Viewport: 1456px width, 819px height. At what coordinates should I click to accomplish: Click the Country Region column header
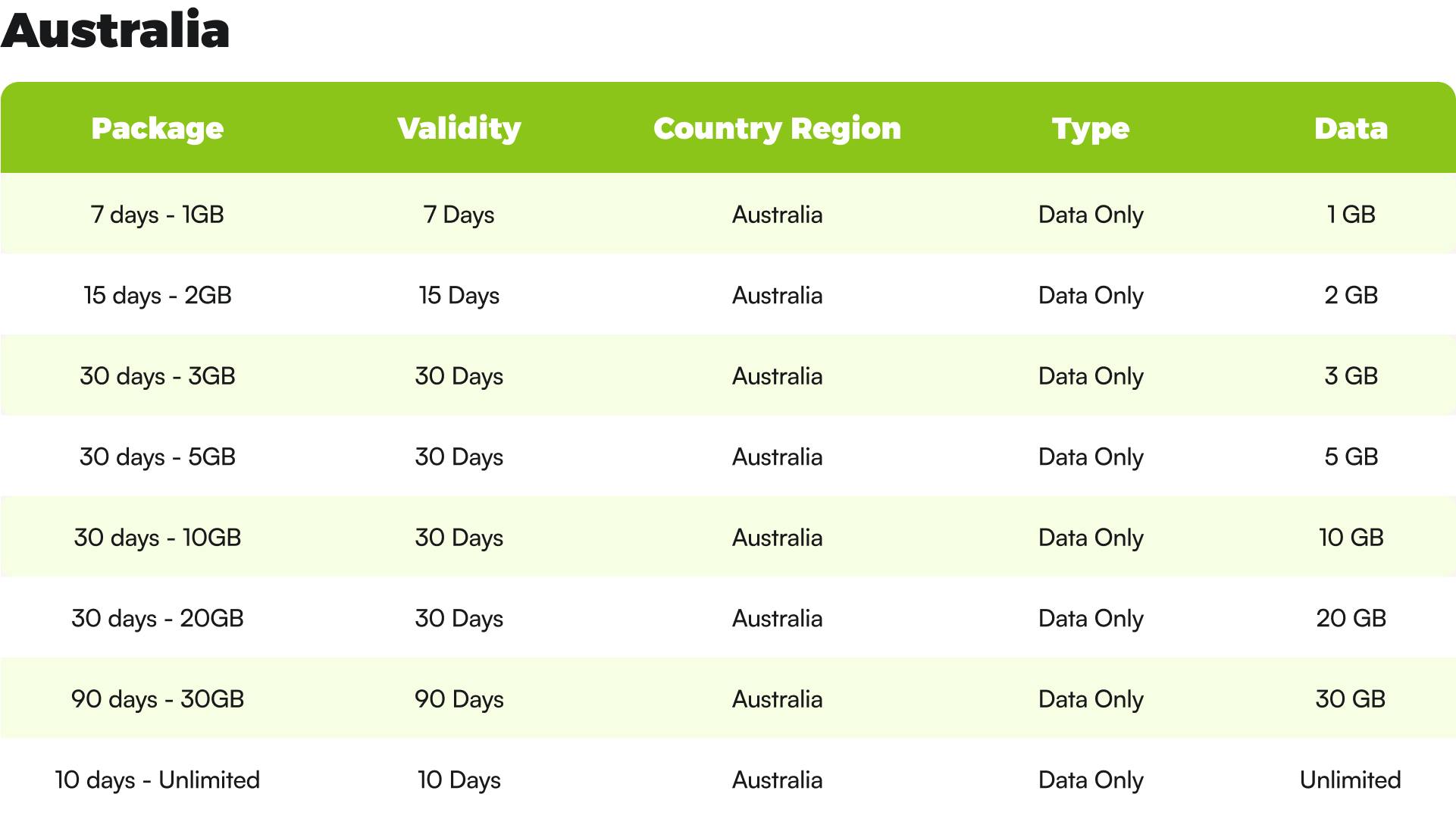777,128
